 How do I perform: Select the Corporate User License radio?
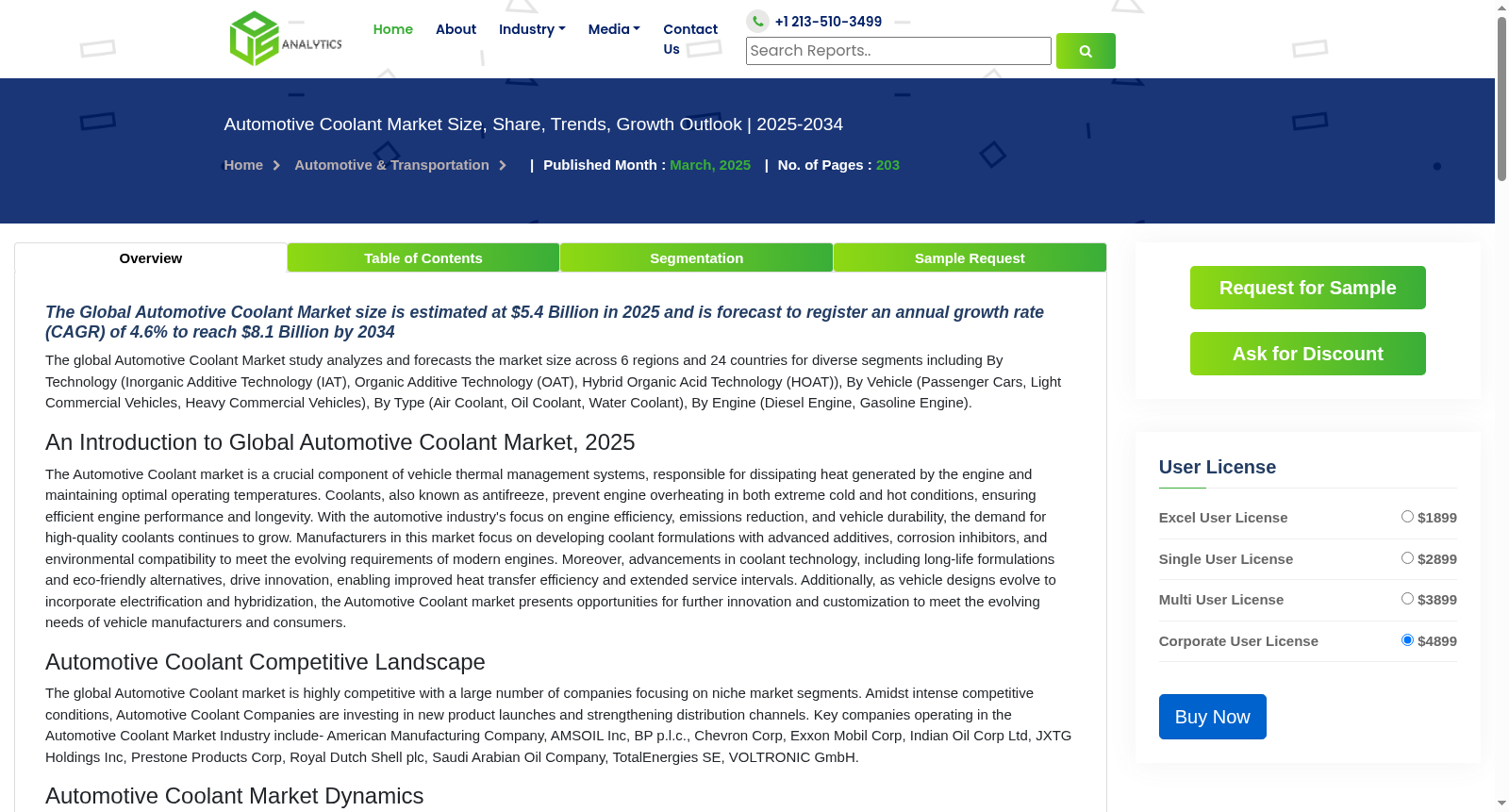pos(1407,640)
